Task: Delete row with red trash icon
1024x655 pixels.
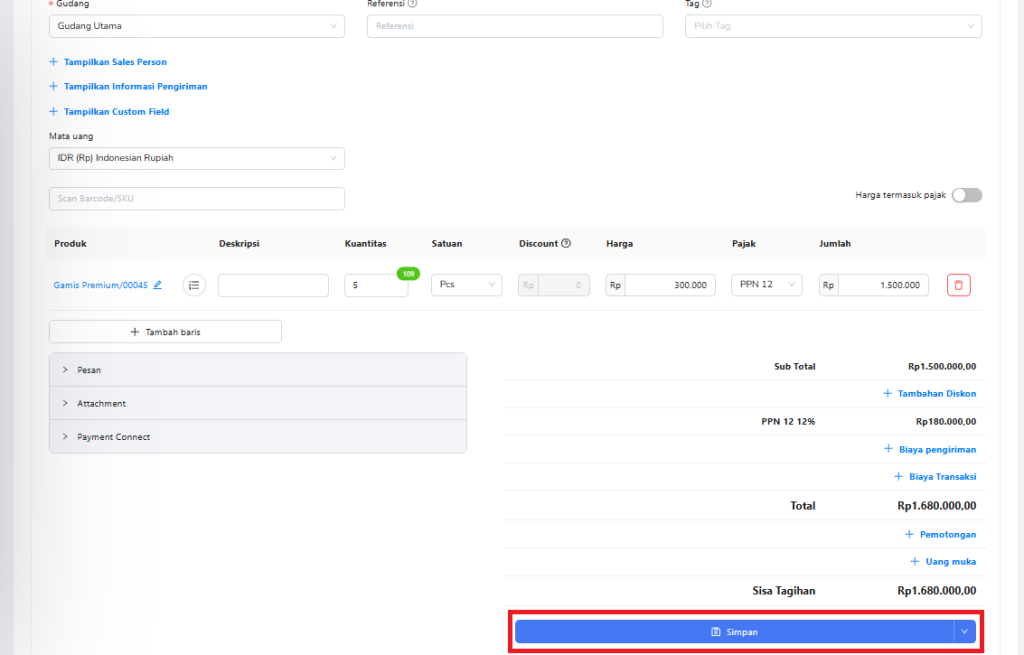Action: pyautogui.click(x=959, y=285)
